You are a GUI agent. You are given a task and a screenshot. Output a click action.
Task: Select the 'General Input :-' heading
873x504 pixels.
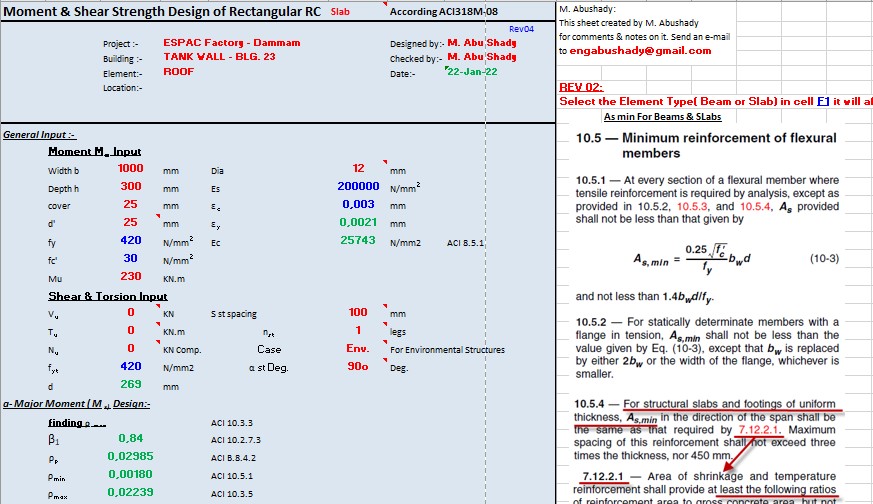tap(40, 135)
